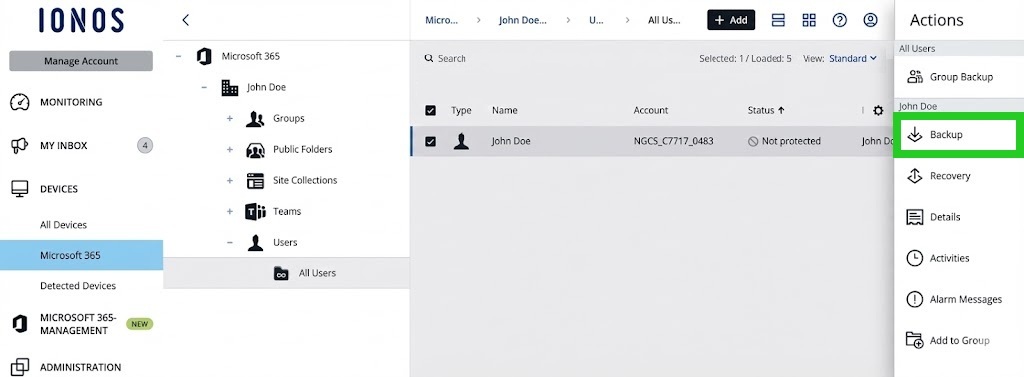Open the U... breadcrumb link
Image resolution: width=1024 pixels, height=377 pixels.
coord(596,20)
